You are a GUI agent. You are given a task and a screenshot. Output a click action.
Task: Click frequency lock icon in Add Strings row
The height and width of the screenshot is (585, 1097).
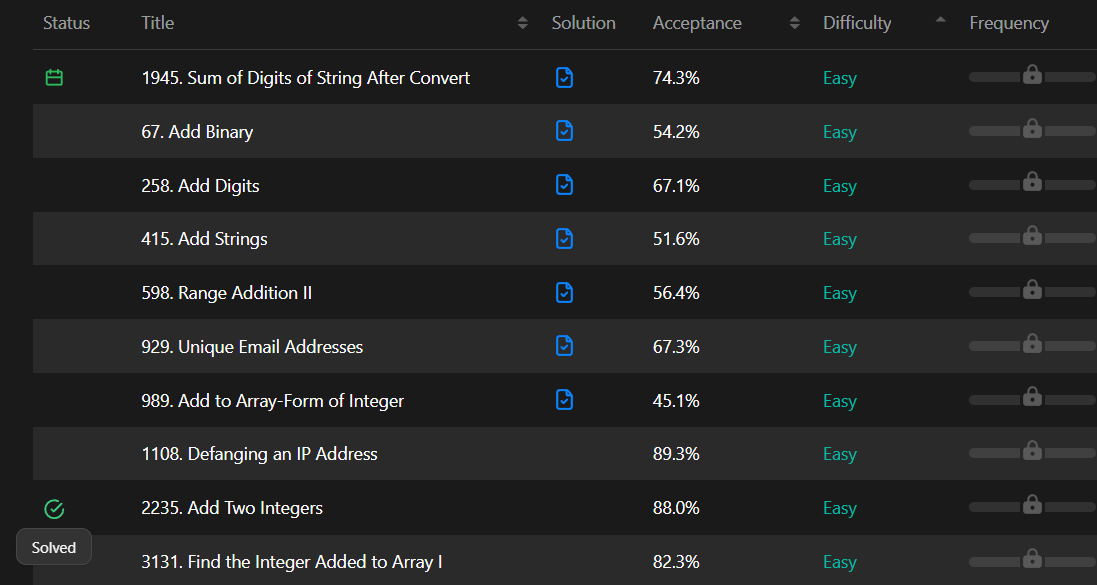pos(1032,235)
